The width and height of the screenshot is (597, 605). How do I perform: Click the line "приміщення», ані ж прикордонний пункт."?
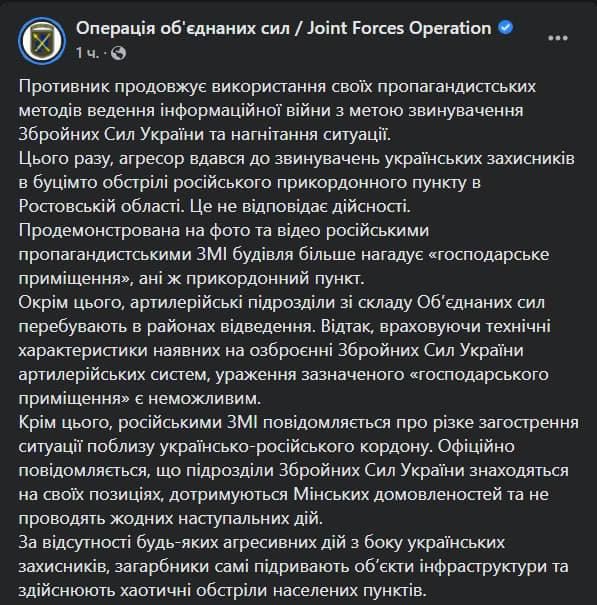(191, 279)
